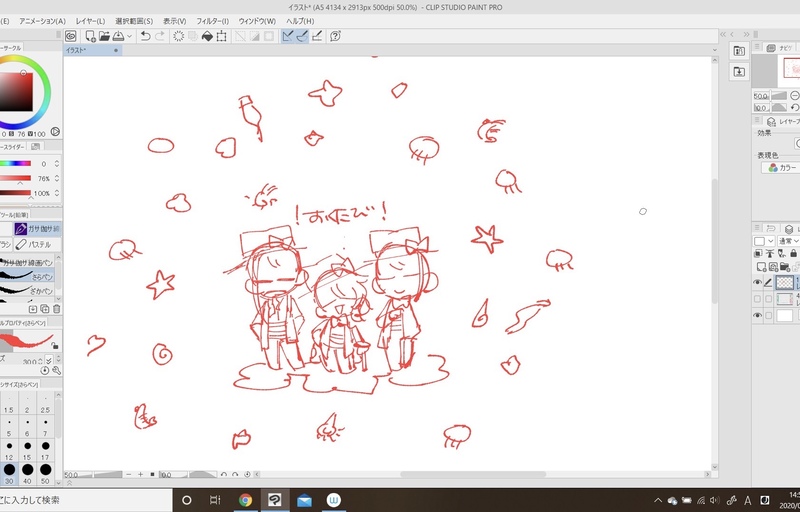
Task: Adjust the hue slider bar
Action: point(15,164)
